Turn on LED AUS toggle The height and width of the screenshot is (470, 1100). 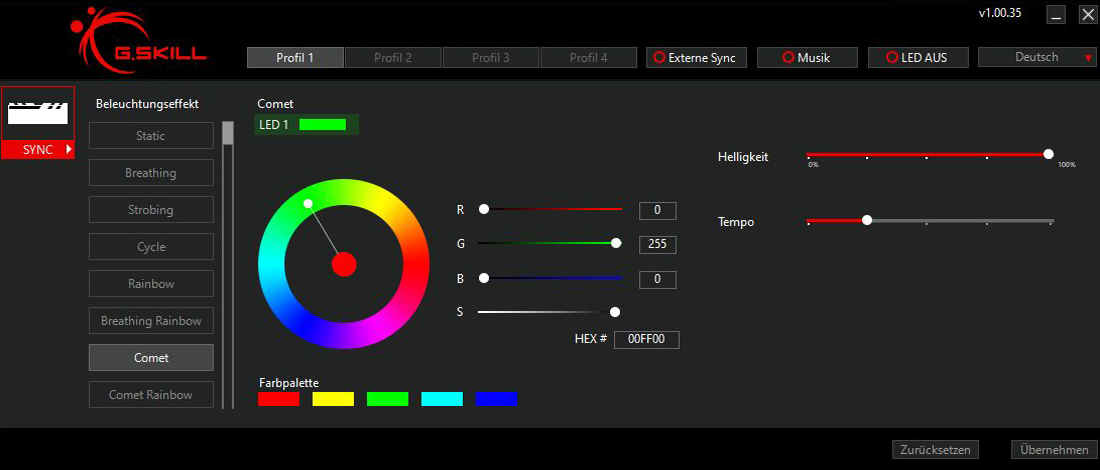tap(916, 58)
